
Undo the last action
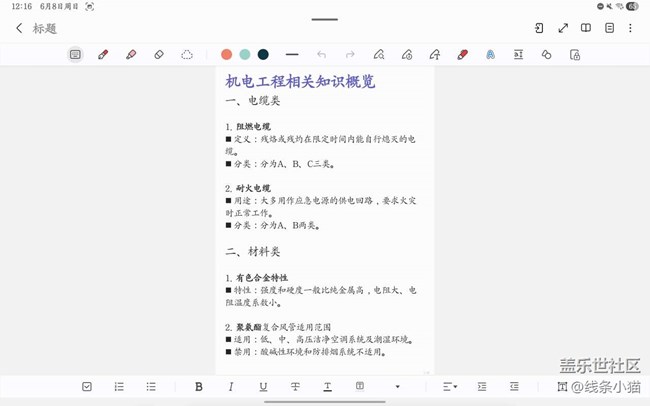pyautogui.click(x=321, y=55)
